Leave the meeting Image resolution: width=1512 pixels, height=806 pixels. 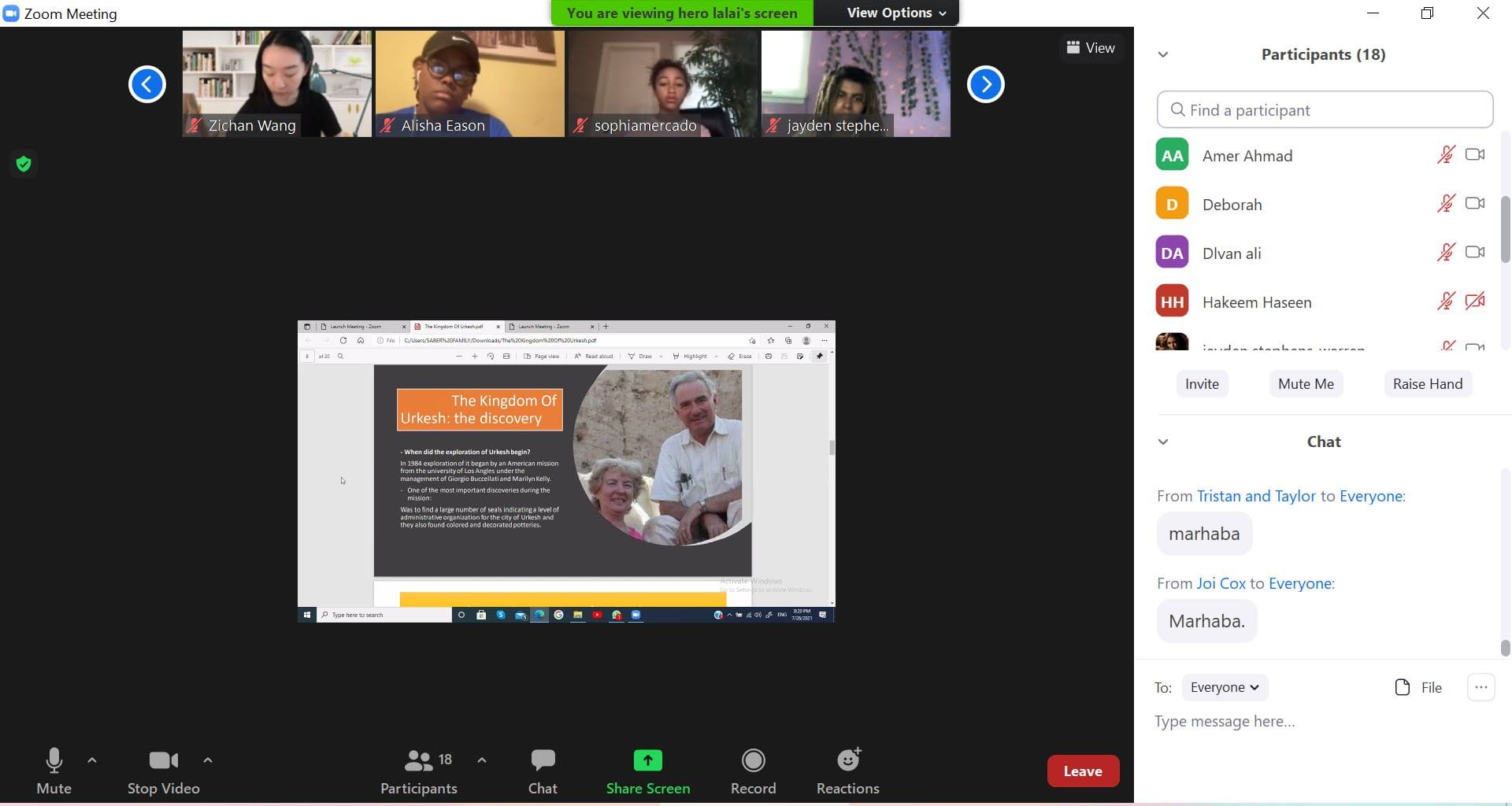(x=1083, y=771)
